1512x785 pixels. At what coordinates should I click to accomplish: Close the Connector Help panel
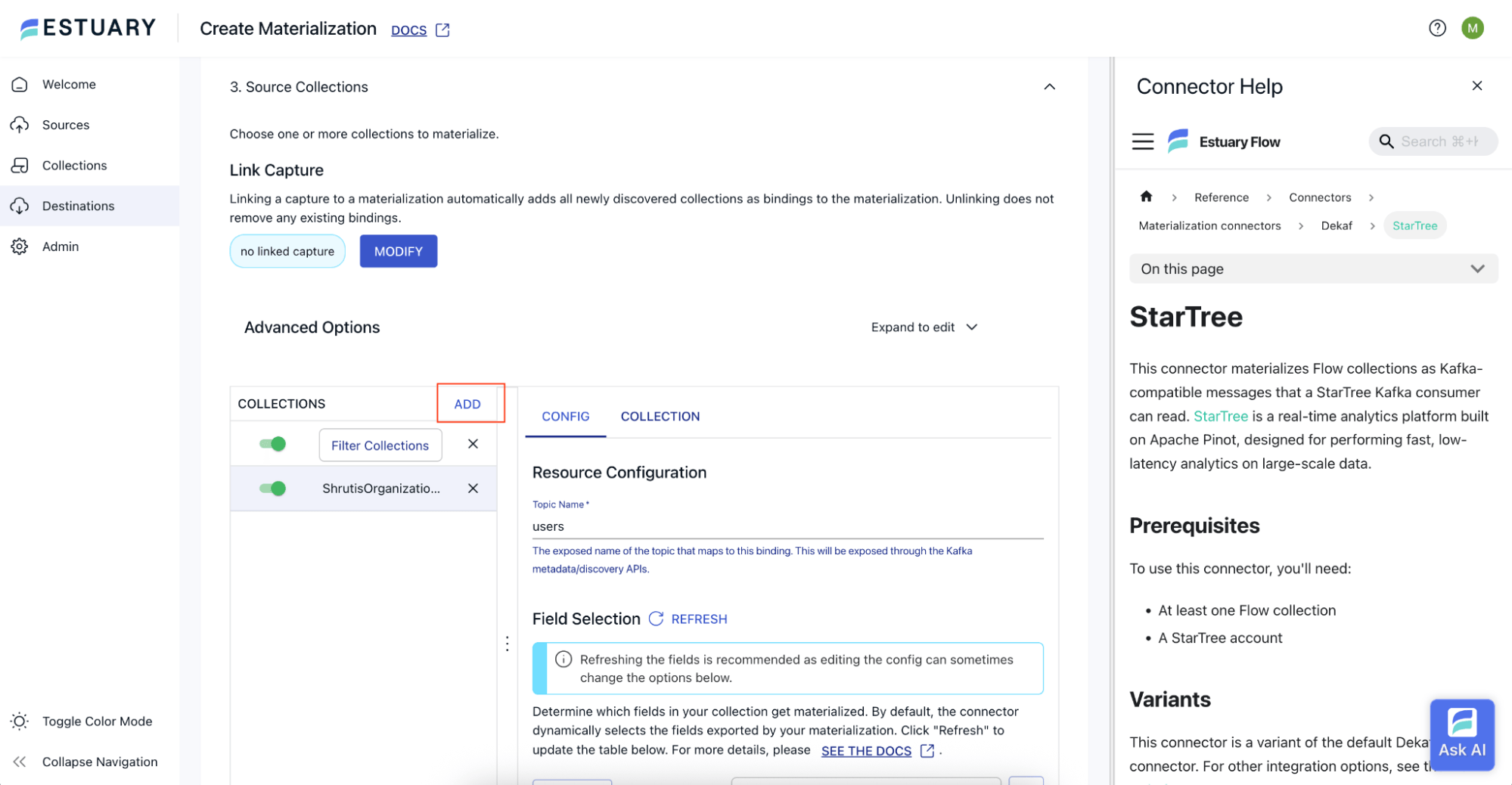(x=1477, y=85)
